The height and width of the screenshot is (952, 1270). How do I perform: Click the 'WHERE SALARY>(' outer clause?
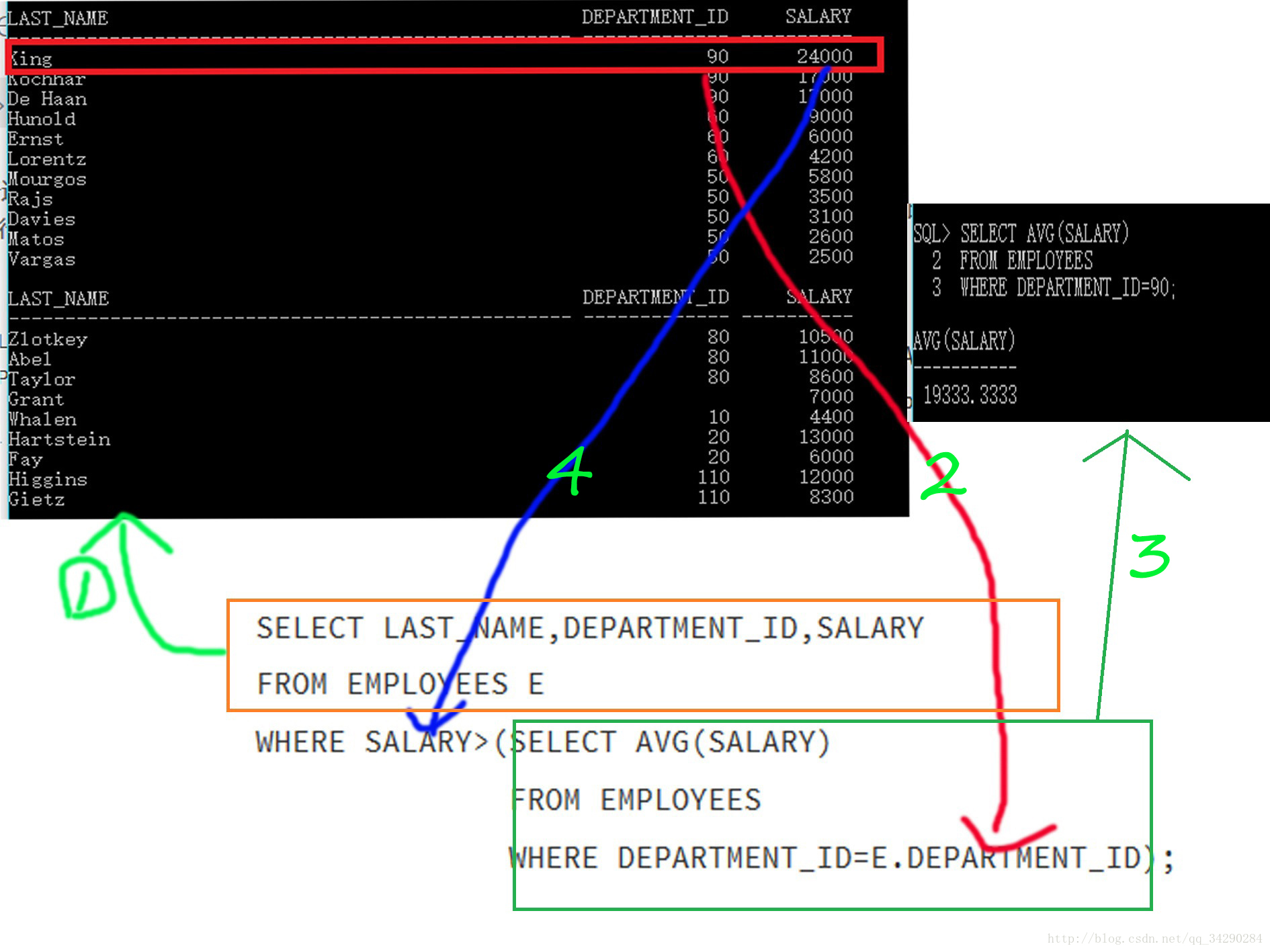[x=381, y=743]
